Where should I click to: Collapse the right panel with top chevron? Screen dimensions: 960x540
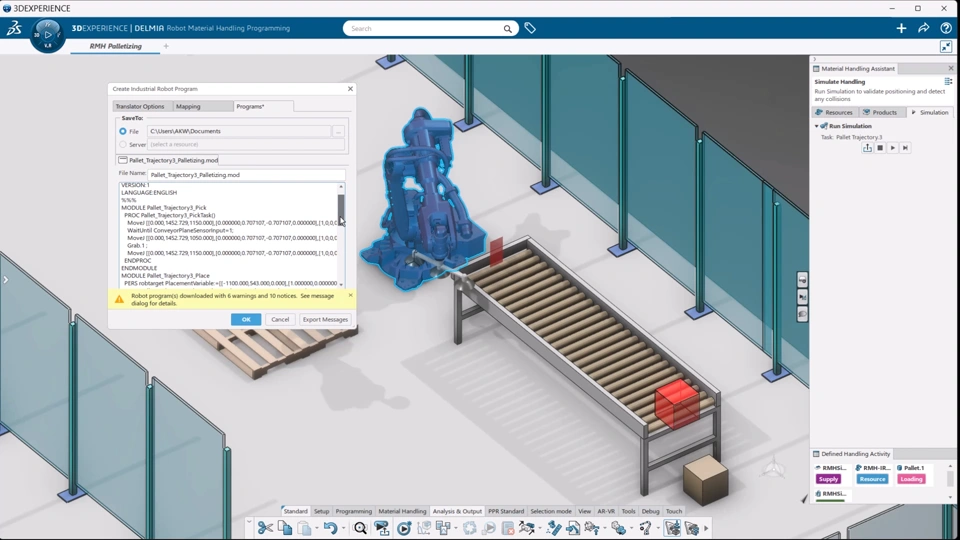pos(814,59)
